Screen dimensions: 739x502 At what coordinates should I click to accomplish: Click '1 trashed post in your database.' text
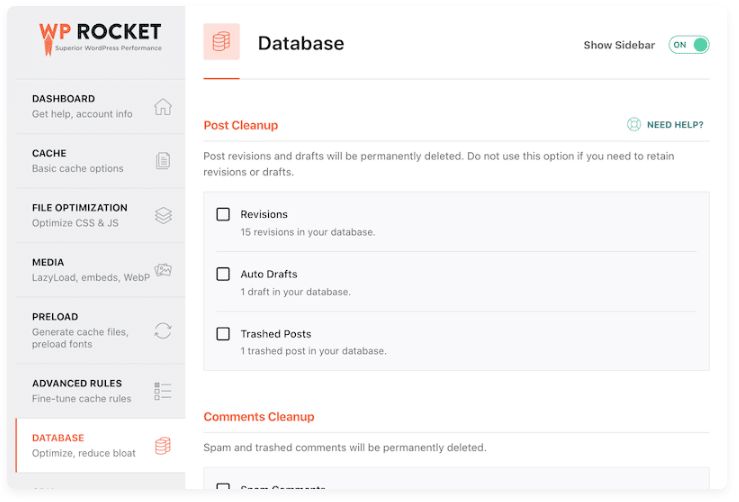click(313, 351)
